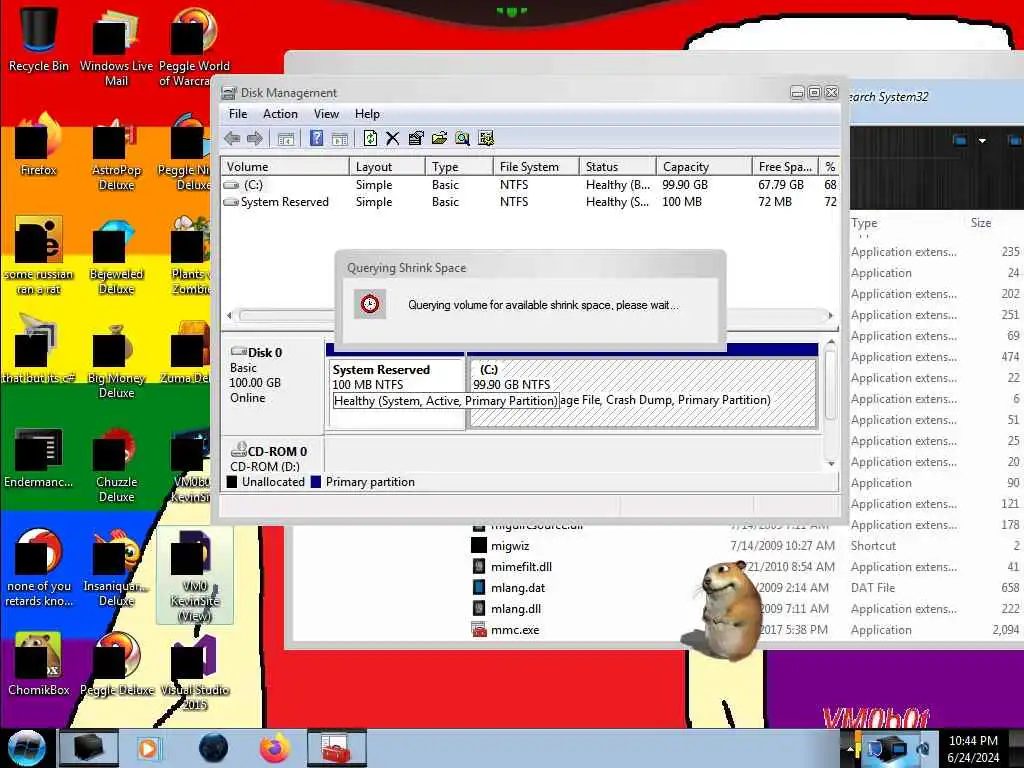Click the blue Help question-mark toolbar icon
1024x768 pixels.
tap(316, 138)
